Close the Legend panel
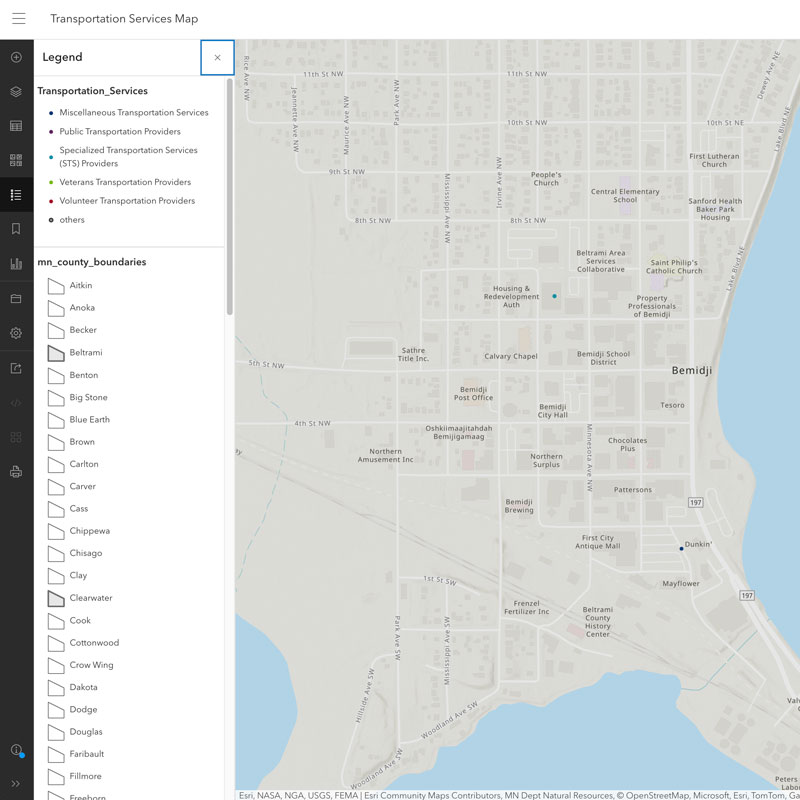 pos(217,57)
